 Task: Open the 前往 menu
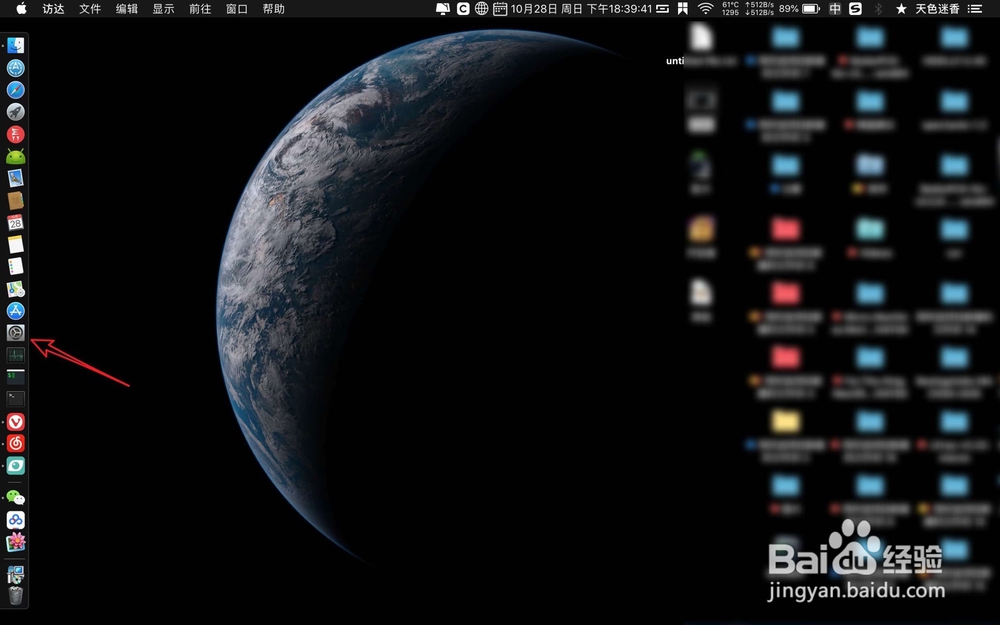(x=200, y=9)
